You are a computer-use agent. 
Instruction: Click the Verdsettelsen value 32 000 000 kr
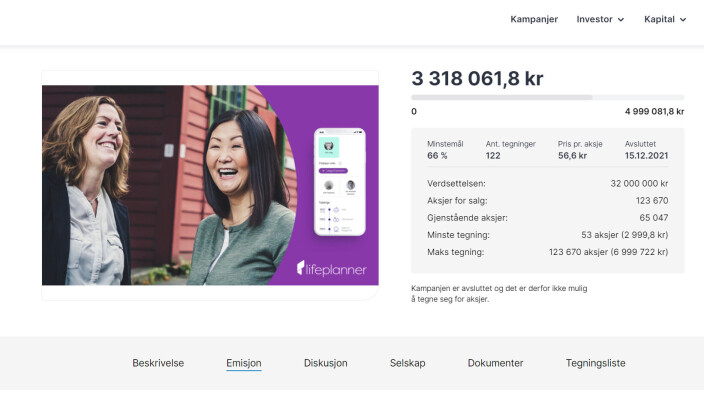639,183
